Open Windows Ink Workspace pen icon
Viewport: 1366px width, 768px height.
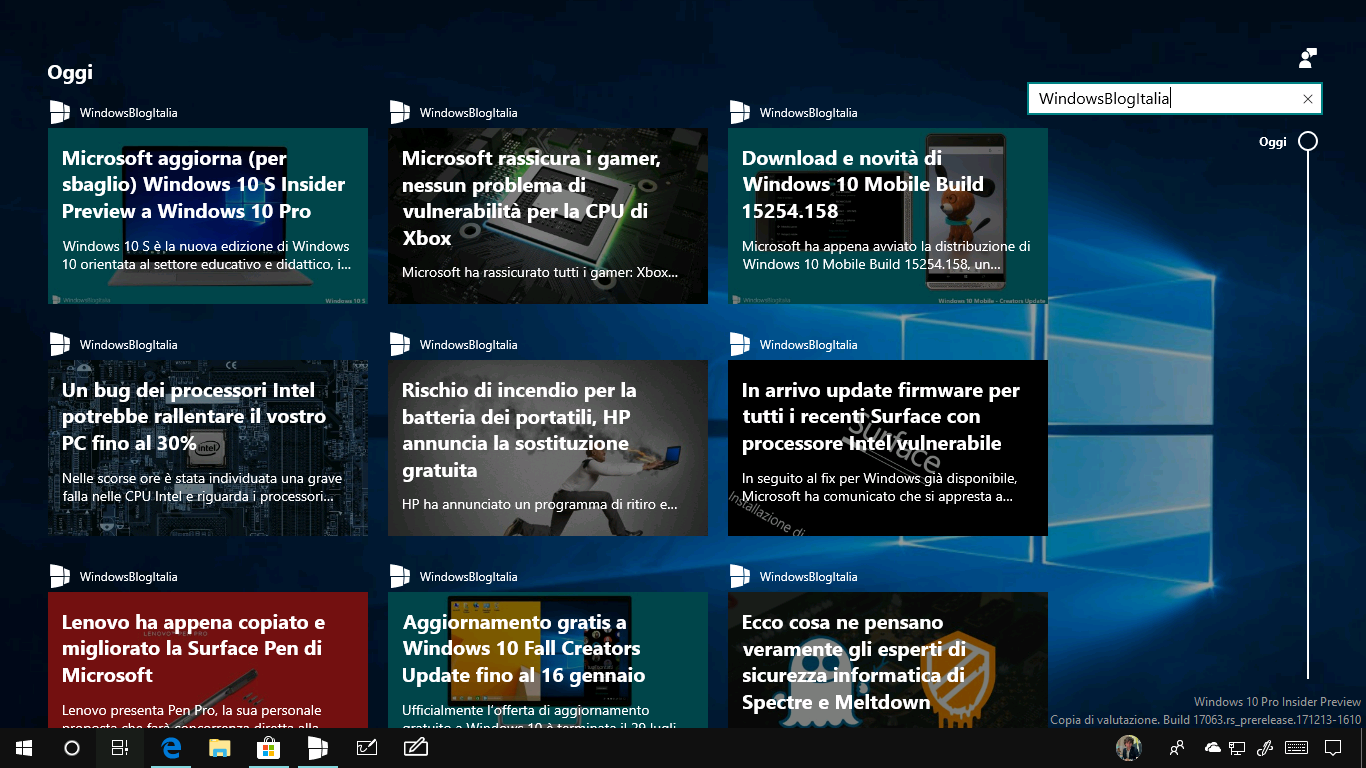pyautogui.click(x=1264, y=747)
